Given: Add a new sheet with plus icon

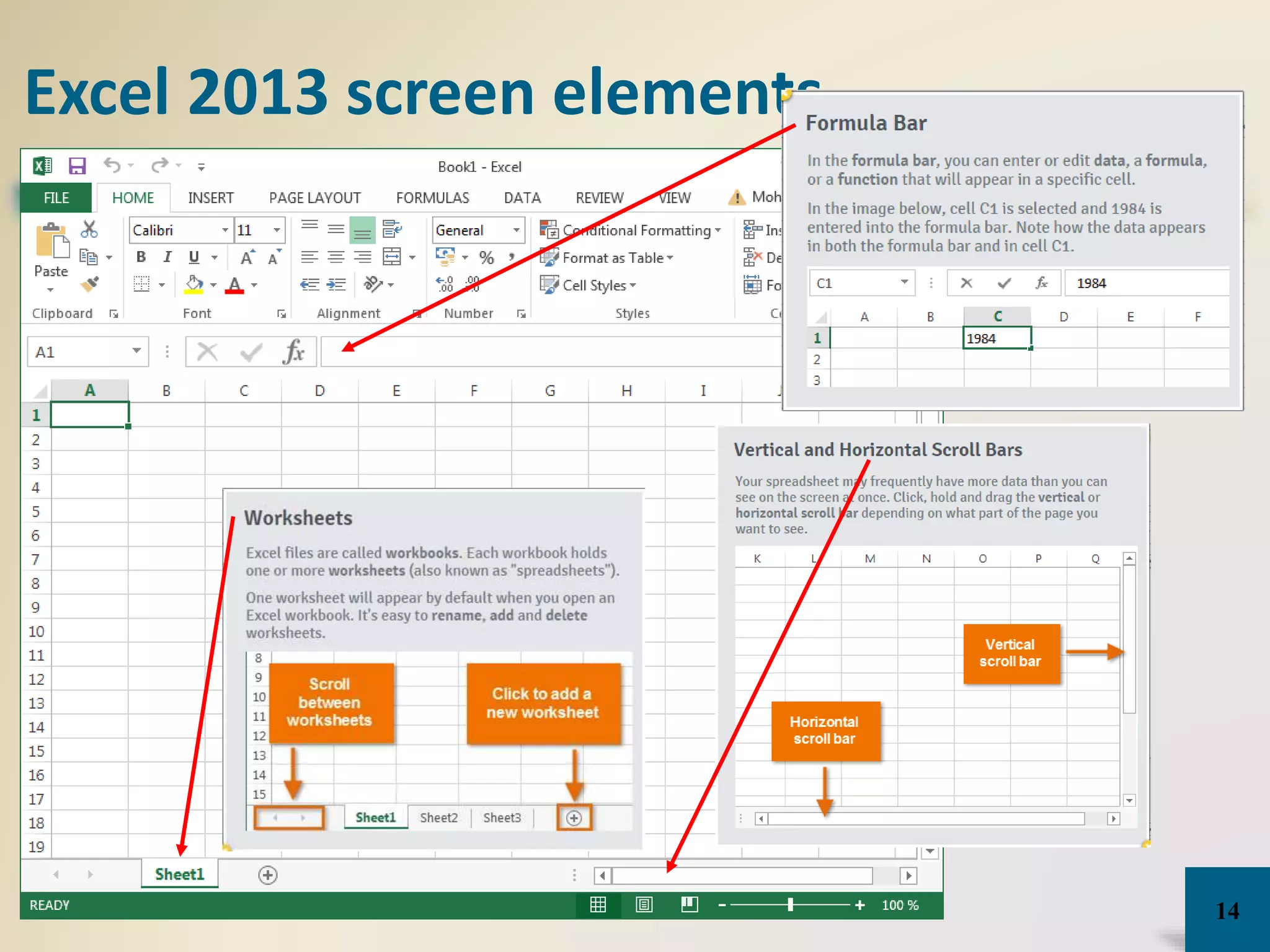Looking at the screenshot, I should point(267,875).
